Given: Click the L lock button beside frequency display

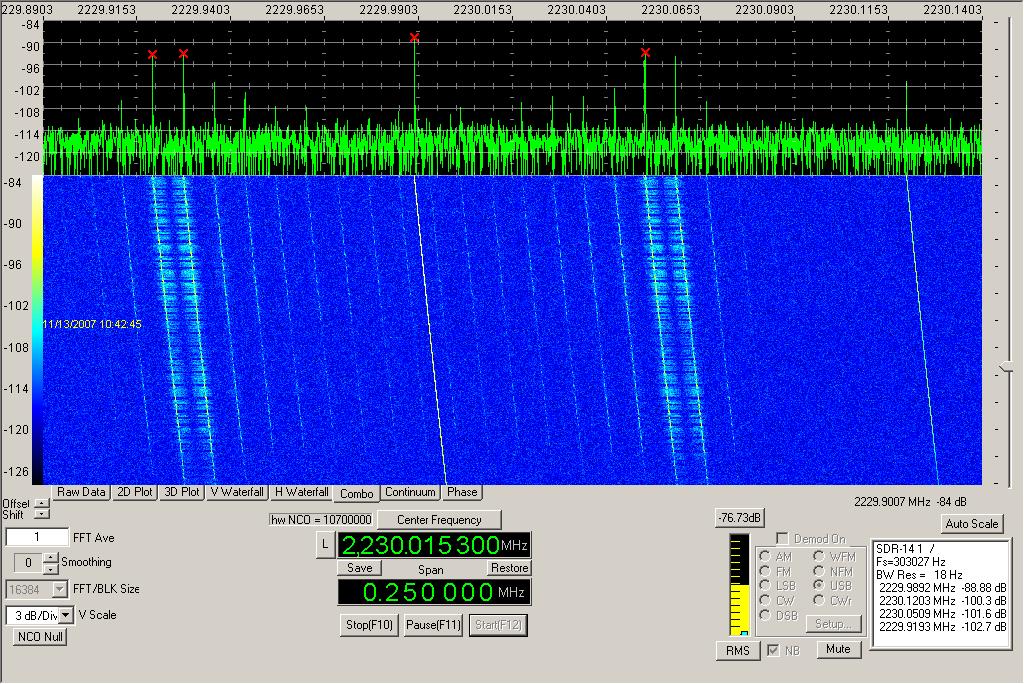Looking at the screenshot, I should [323, 544].
